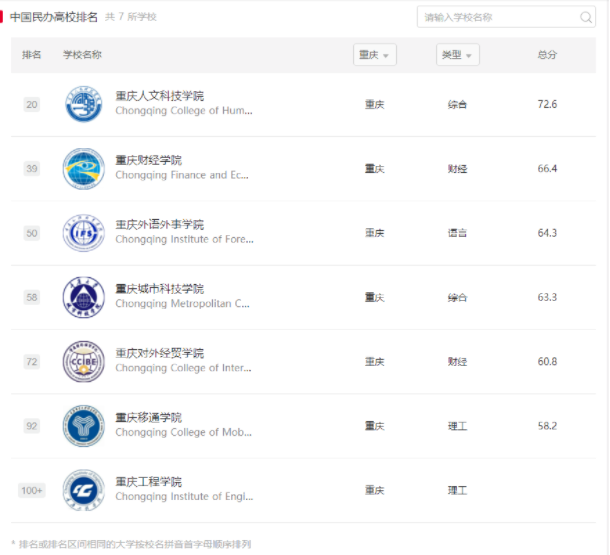
Task: Click the 重庆城市科技学院 school logo
Action: (x=84, y=297)
